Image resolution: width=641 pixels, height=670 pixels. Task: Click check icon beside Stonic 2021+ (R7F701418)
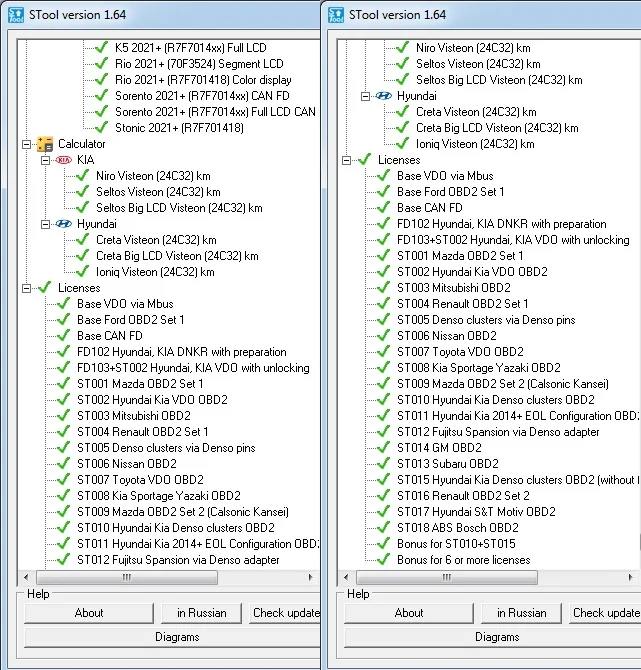point(101,127)
